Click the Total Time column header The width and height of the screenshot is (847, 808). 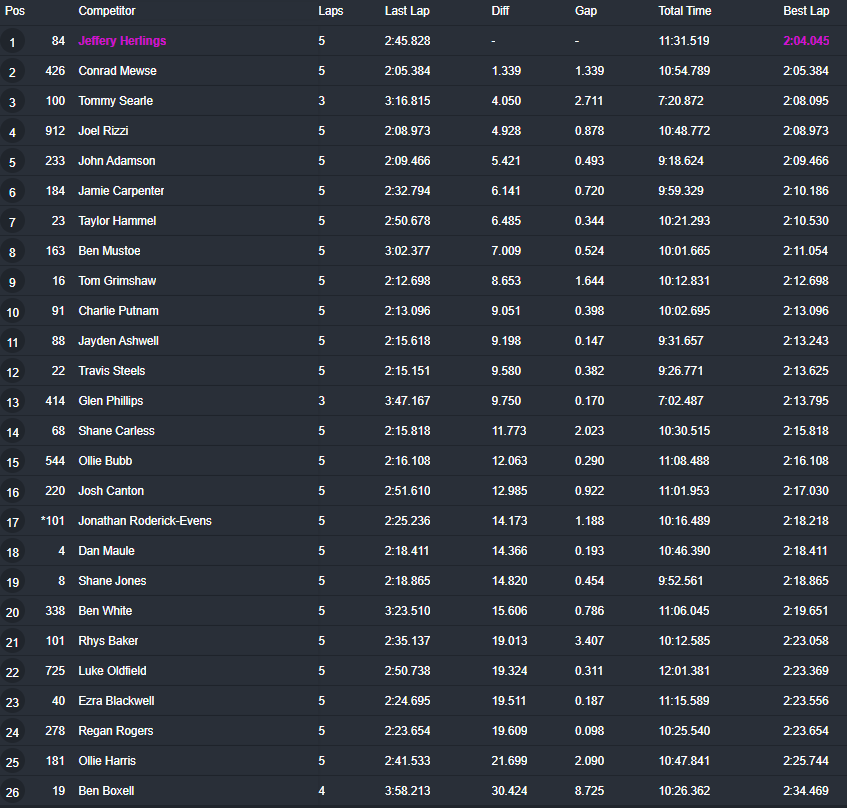[x=684, y=11]
